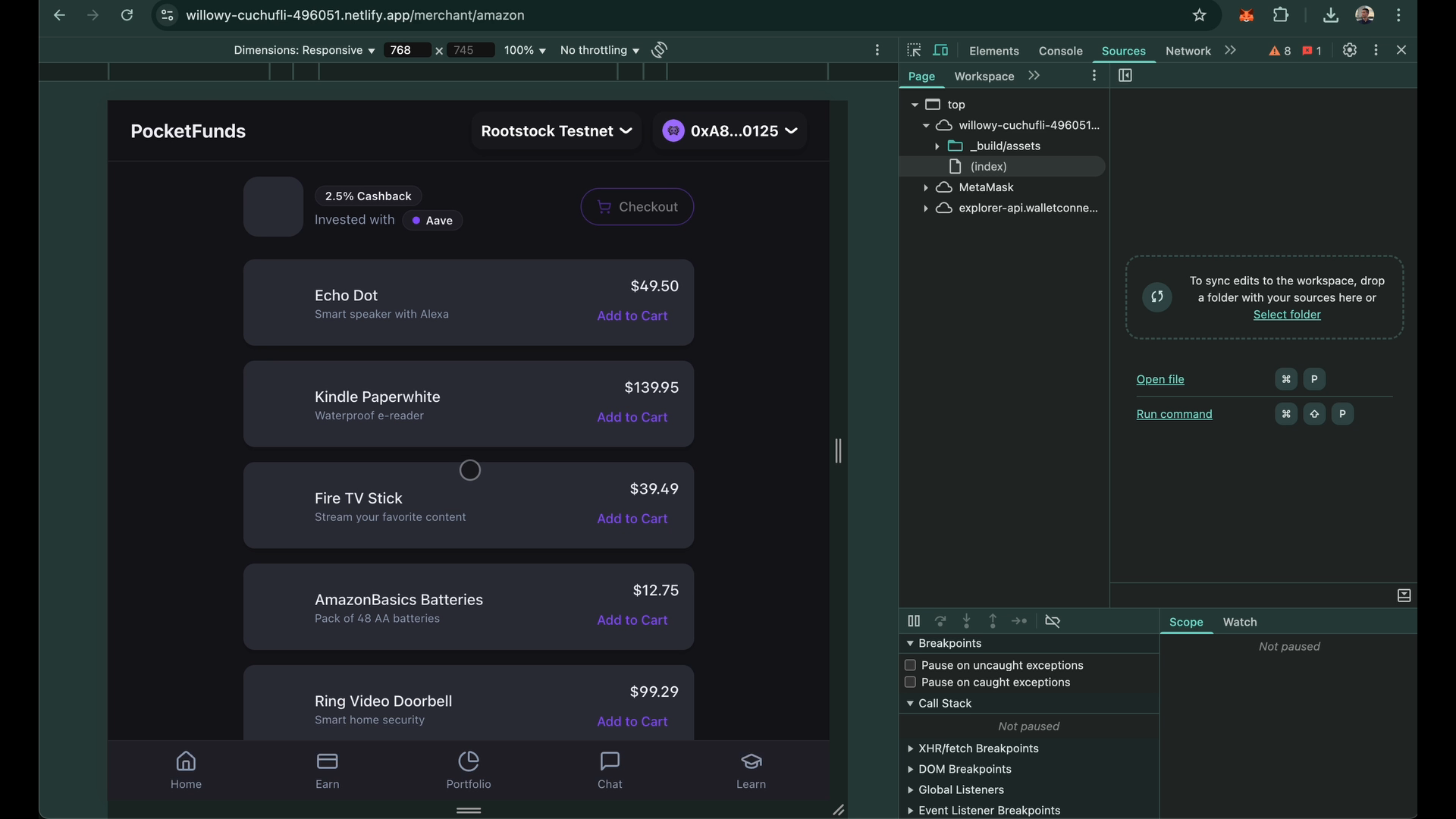Click the Run command link
Viewport: 1456px width, 819px height.
(x=1174, y=414)
